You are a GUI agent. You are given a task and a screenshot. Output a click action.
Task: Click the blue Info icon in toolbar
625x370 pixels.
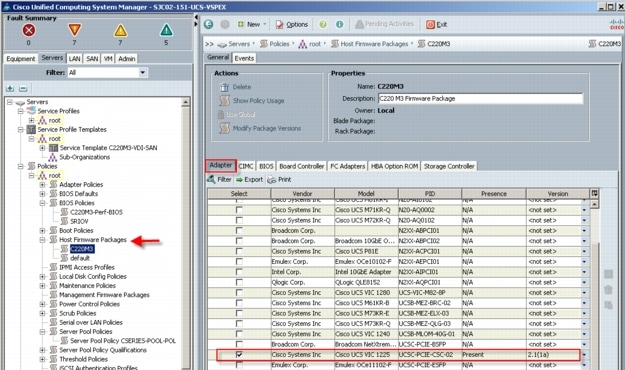(x=339, y=24)
